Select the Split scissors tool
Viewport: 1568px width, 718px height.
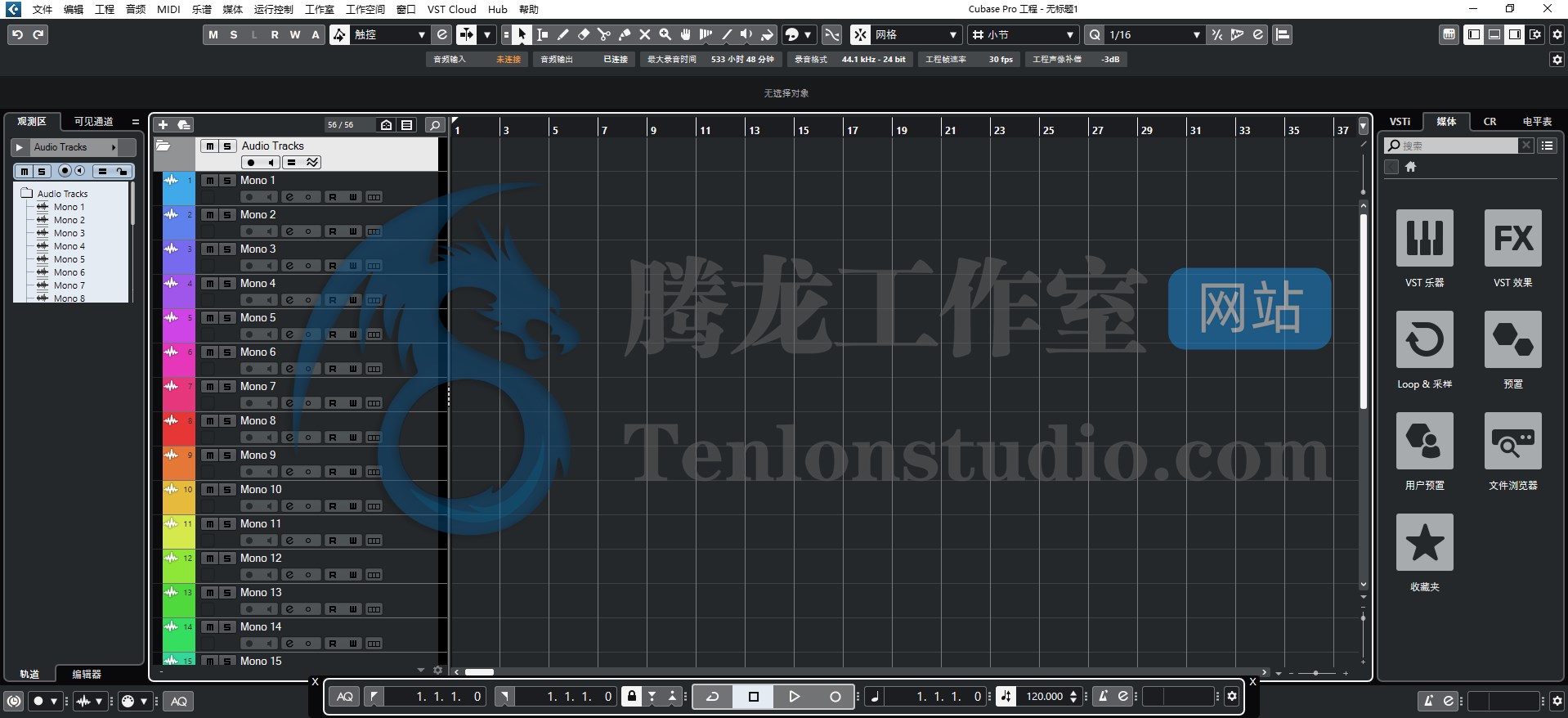603,34
